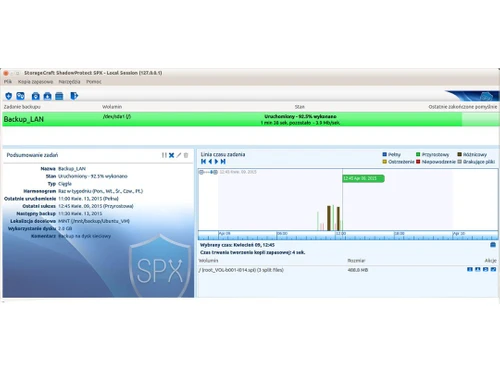
Task: Click the green 12:45 Apr 09 timeline marker
Action: pos(363,178)
